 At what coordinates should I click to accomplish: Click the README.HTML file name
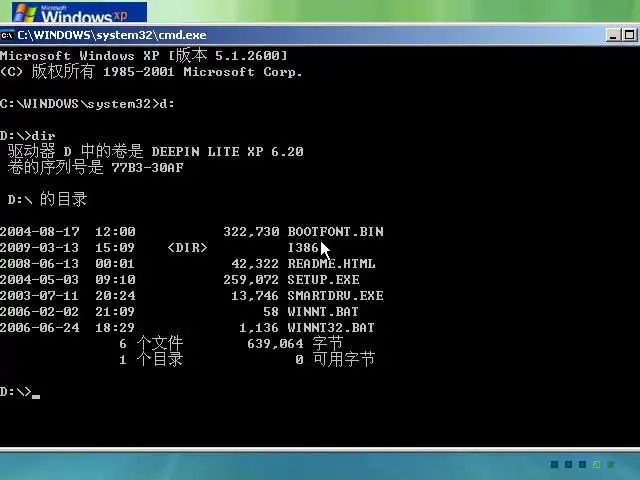[x=331, y=264]
